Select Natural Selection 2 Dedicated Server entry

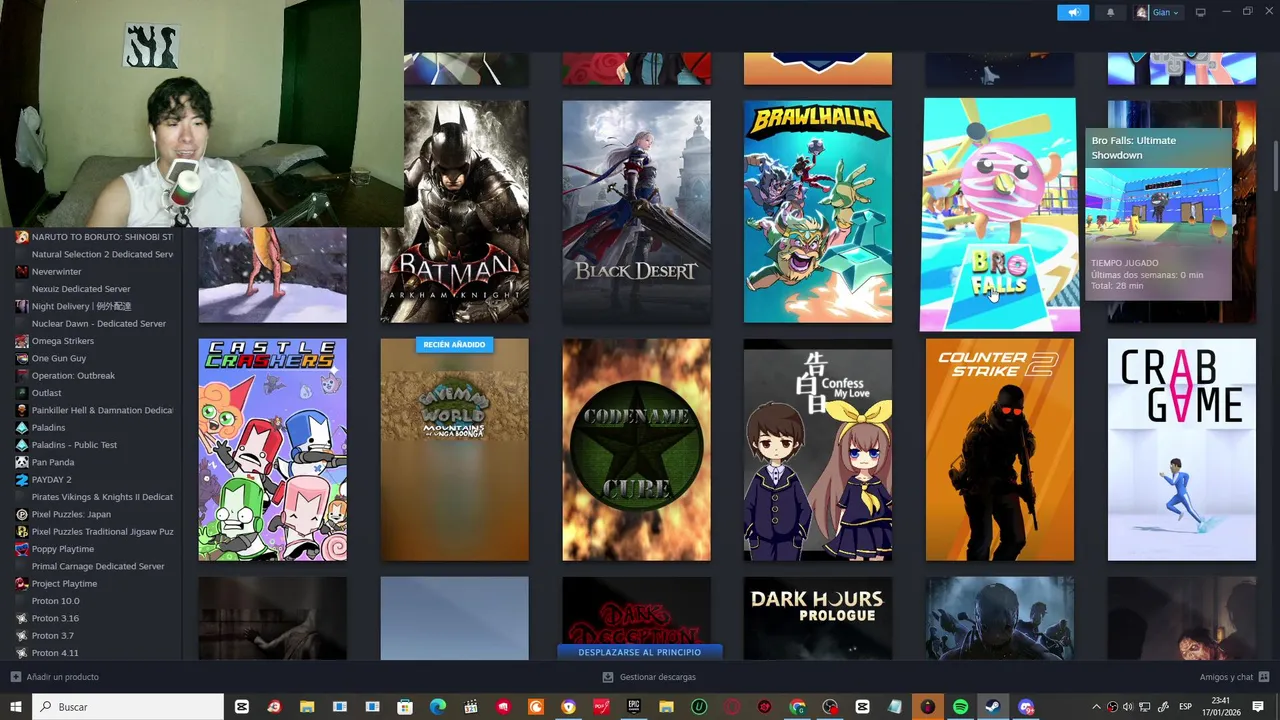(102, 255)
